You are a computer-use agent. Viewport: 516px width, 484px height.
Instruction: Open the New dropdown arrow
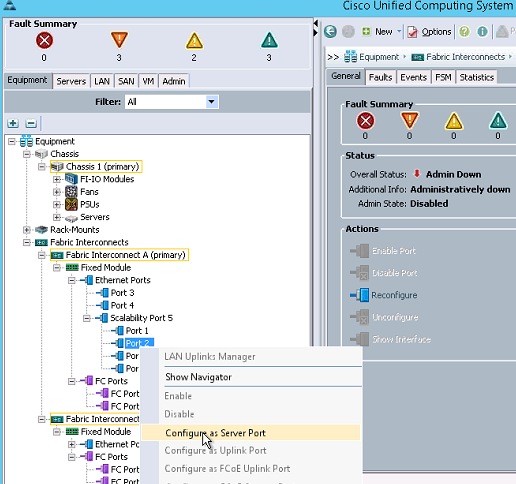coord(399,31)
